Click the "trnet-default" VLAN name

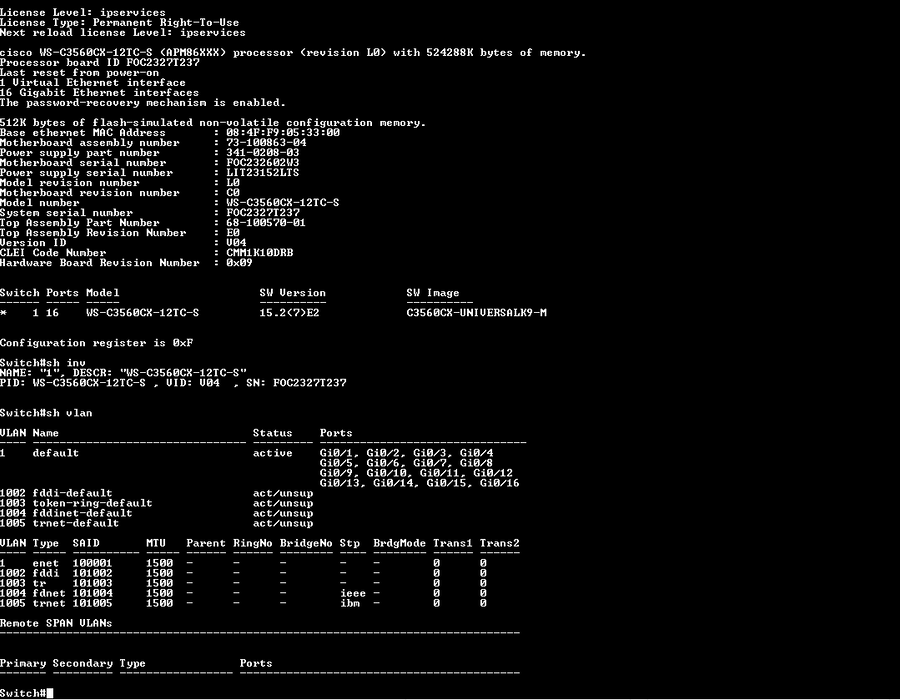[x=76, y=523]
